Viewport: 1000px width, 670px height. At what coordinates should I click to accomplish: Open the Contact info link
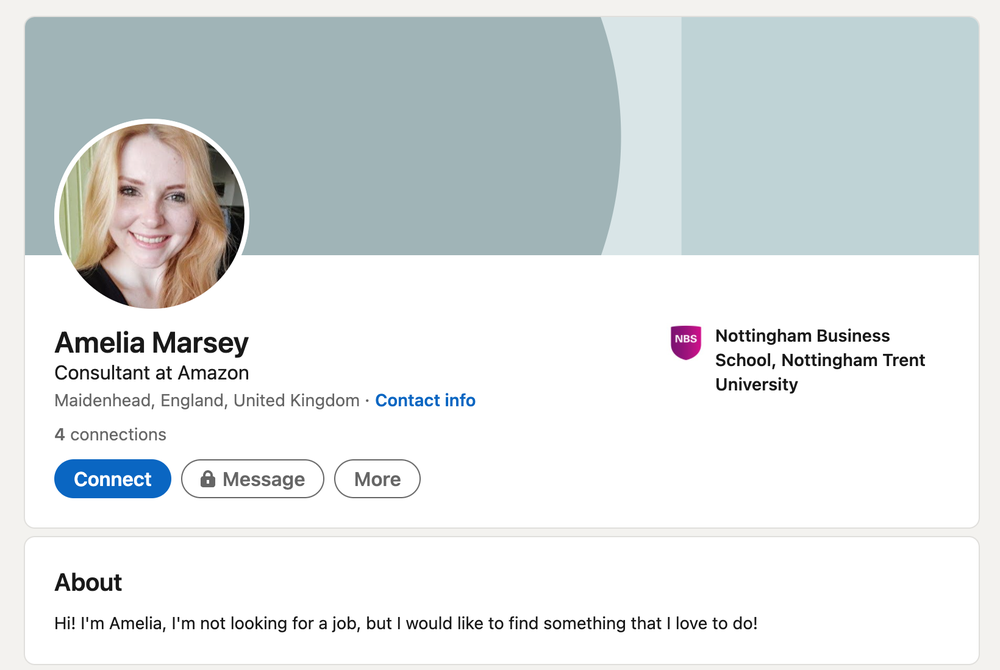click(x=425, y=401)
